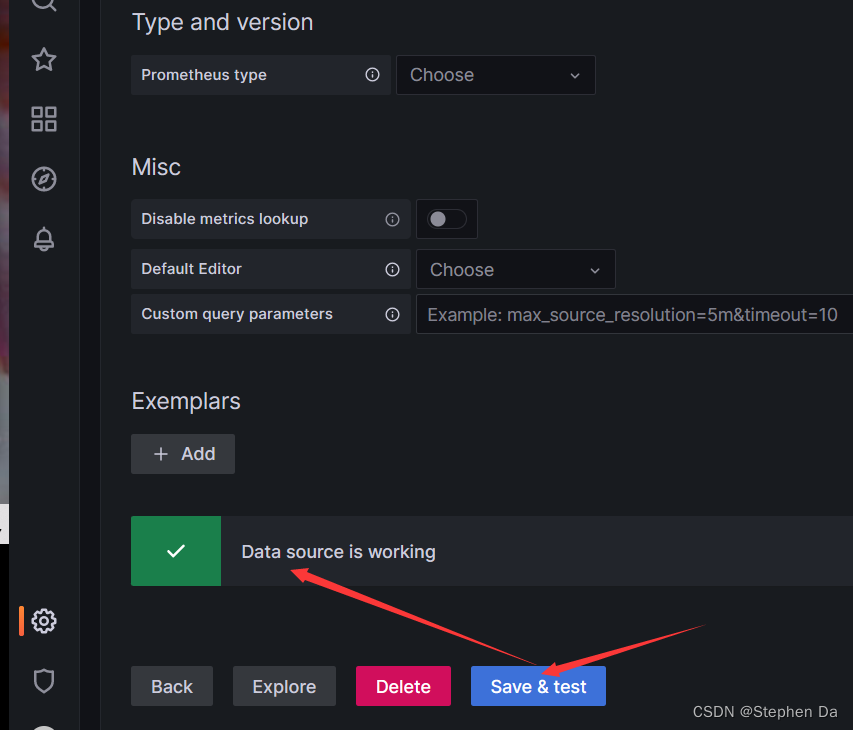Open Dashboards via the four-squares icon

pyautogui.click(x=44, y=119)
